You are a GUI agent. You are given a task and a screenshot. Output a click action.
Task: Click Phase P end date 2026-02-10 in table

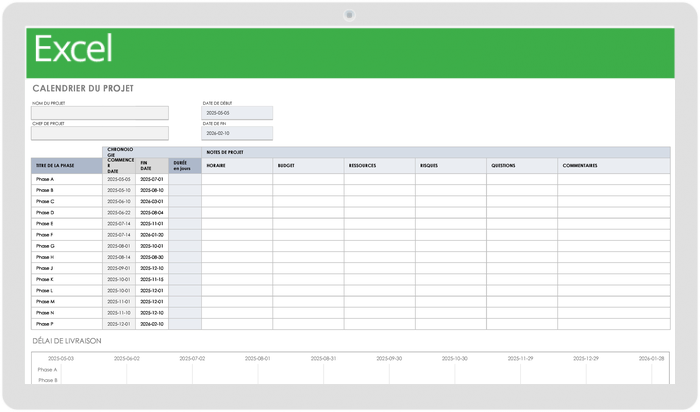[x=152, y=324]
